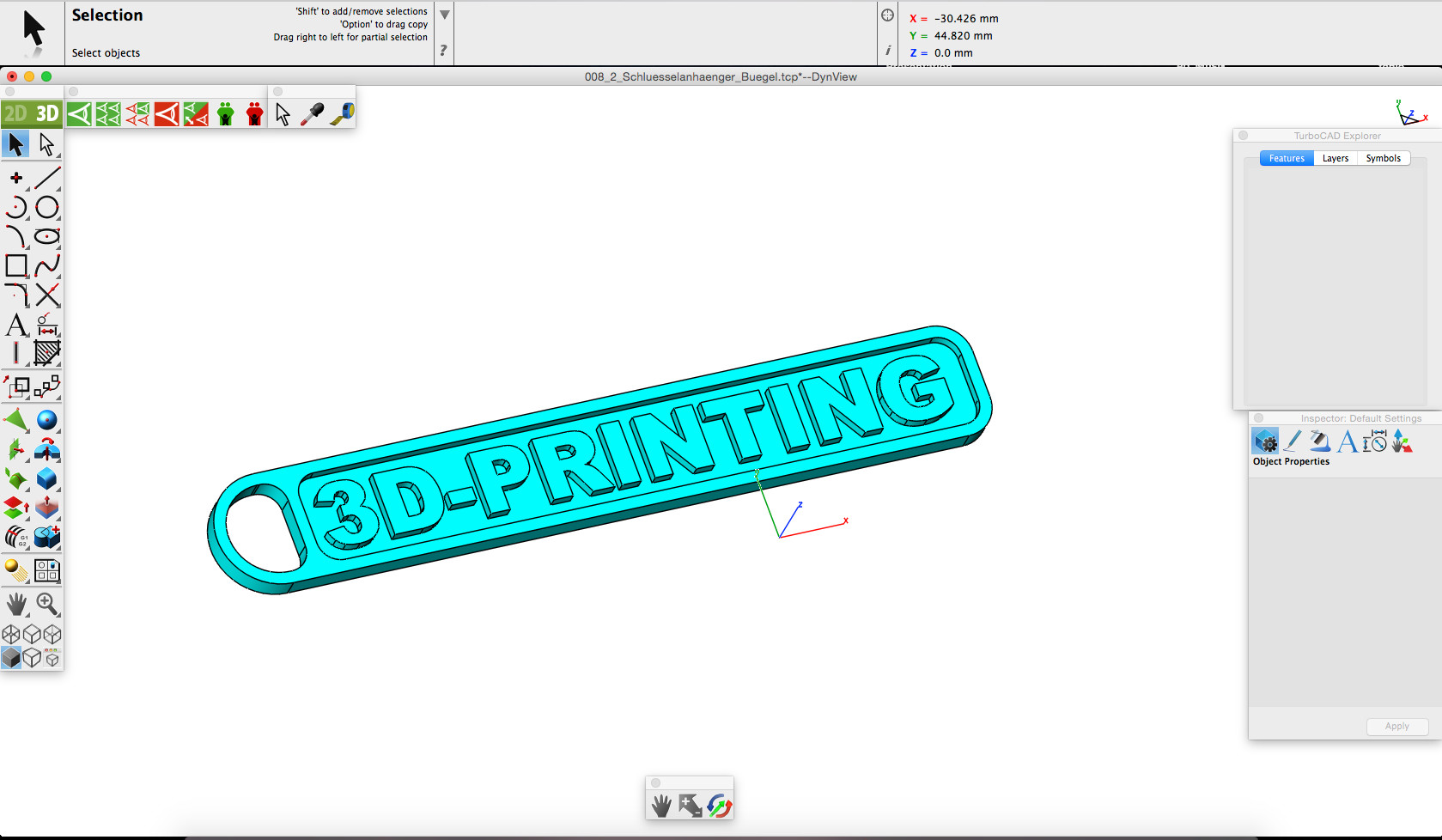The image size is (1442, 840).
Task: Select the Circle drawing tool
Action: (47, 207)
